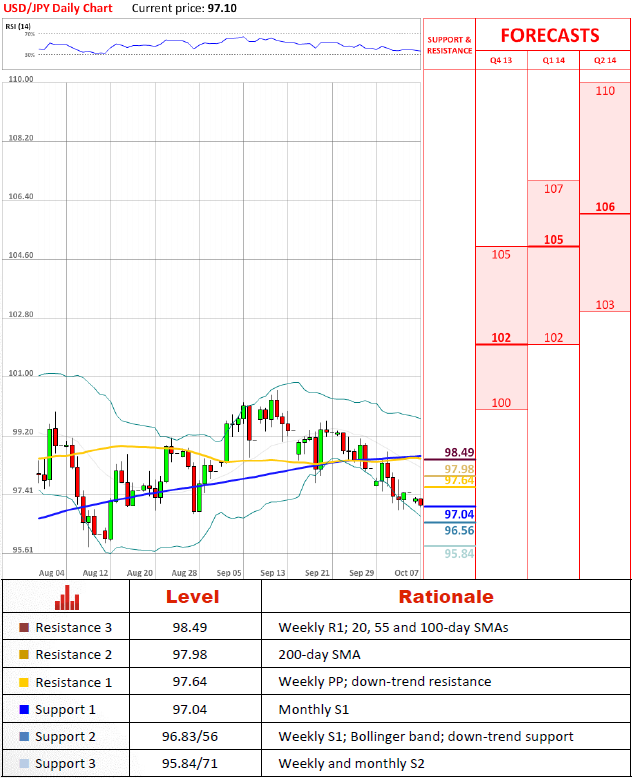Click the red bar chart icon

(x=67, y=597)
